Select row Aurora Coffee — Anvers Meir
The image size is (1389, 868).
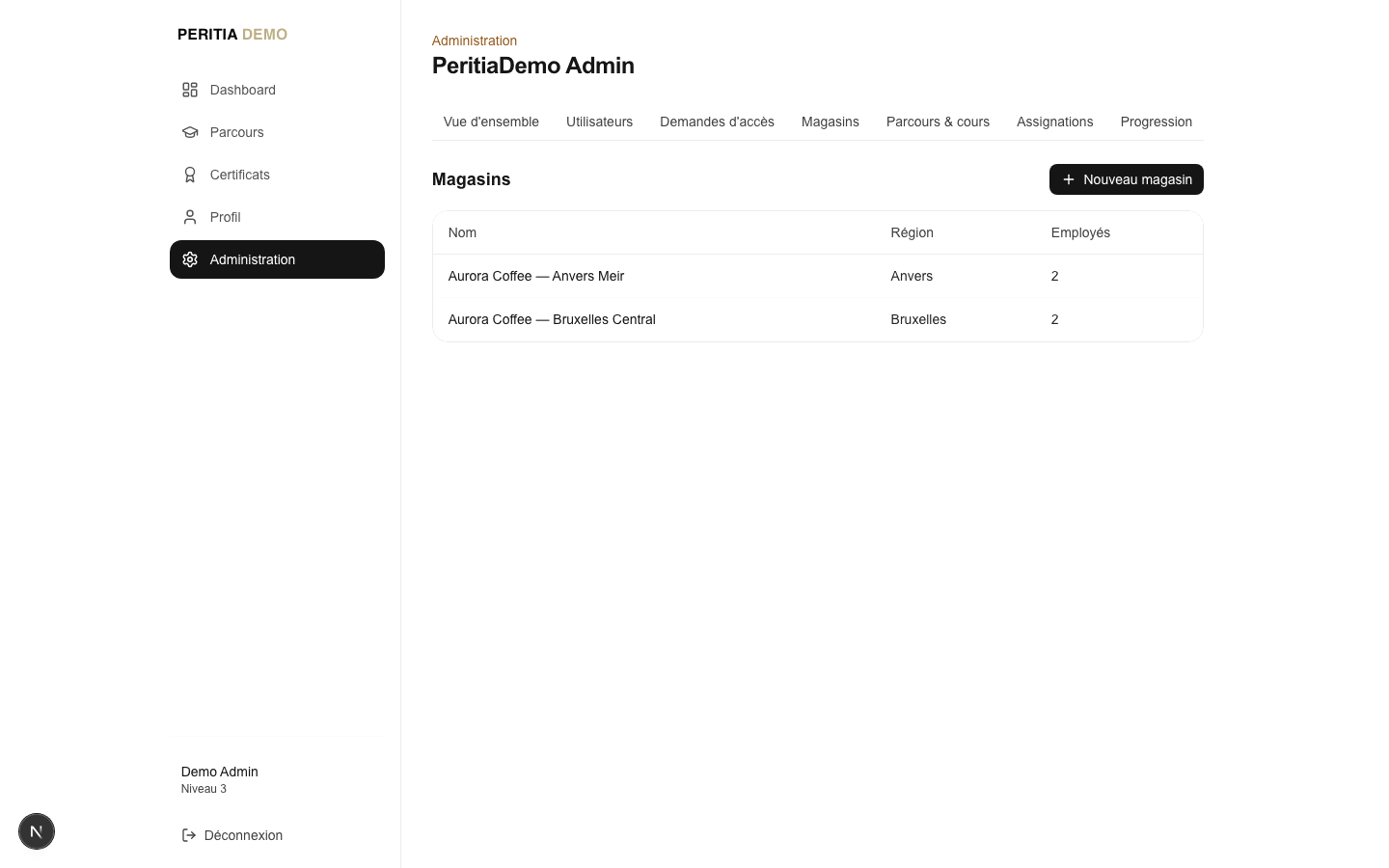coord(818,276)
